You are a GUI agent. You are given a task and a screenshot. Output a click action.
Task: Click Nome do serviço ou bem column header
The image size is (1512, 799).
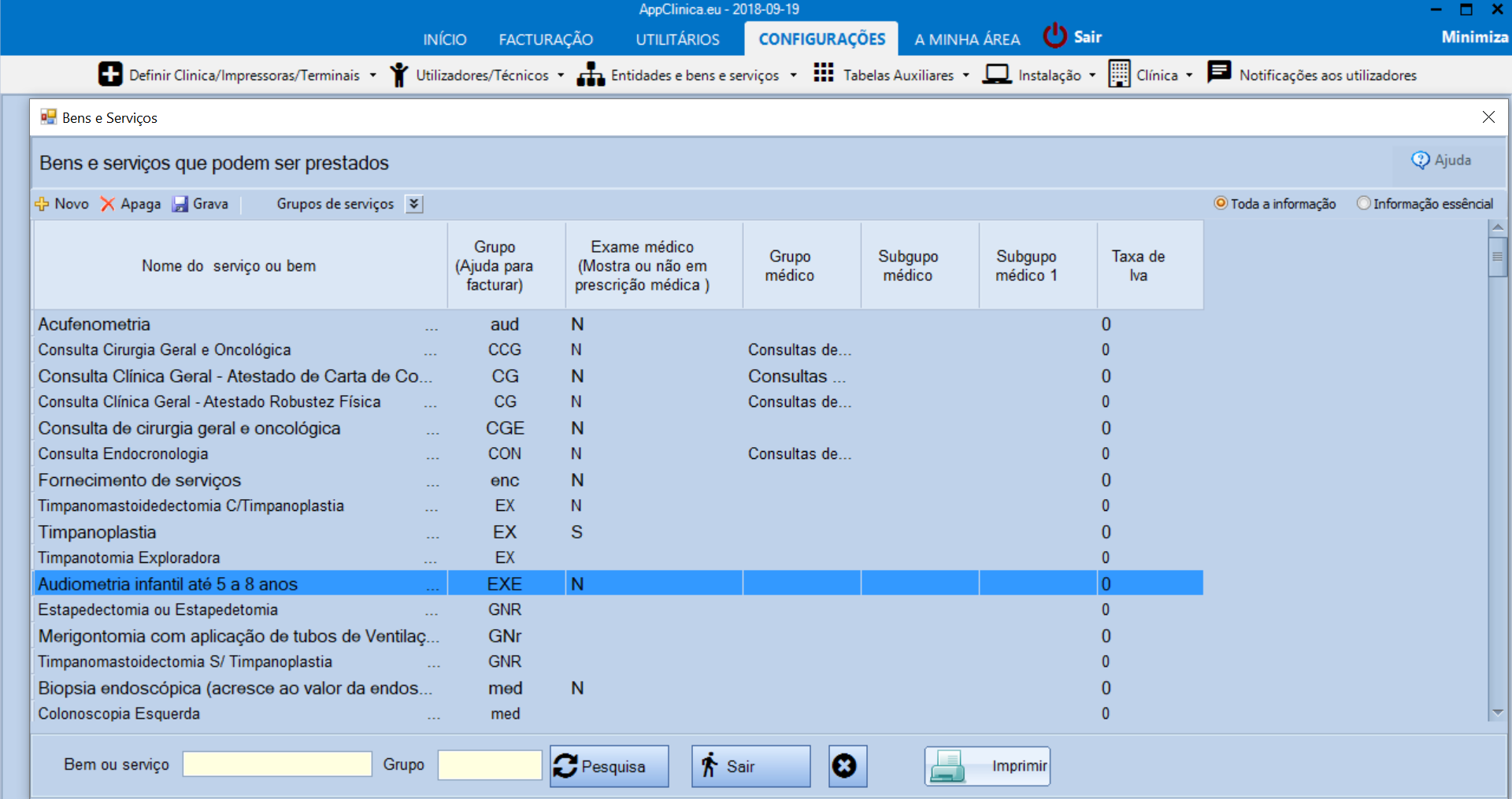click(x=240, y=265)
